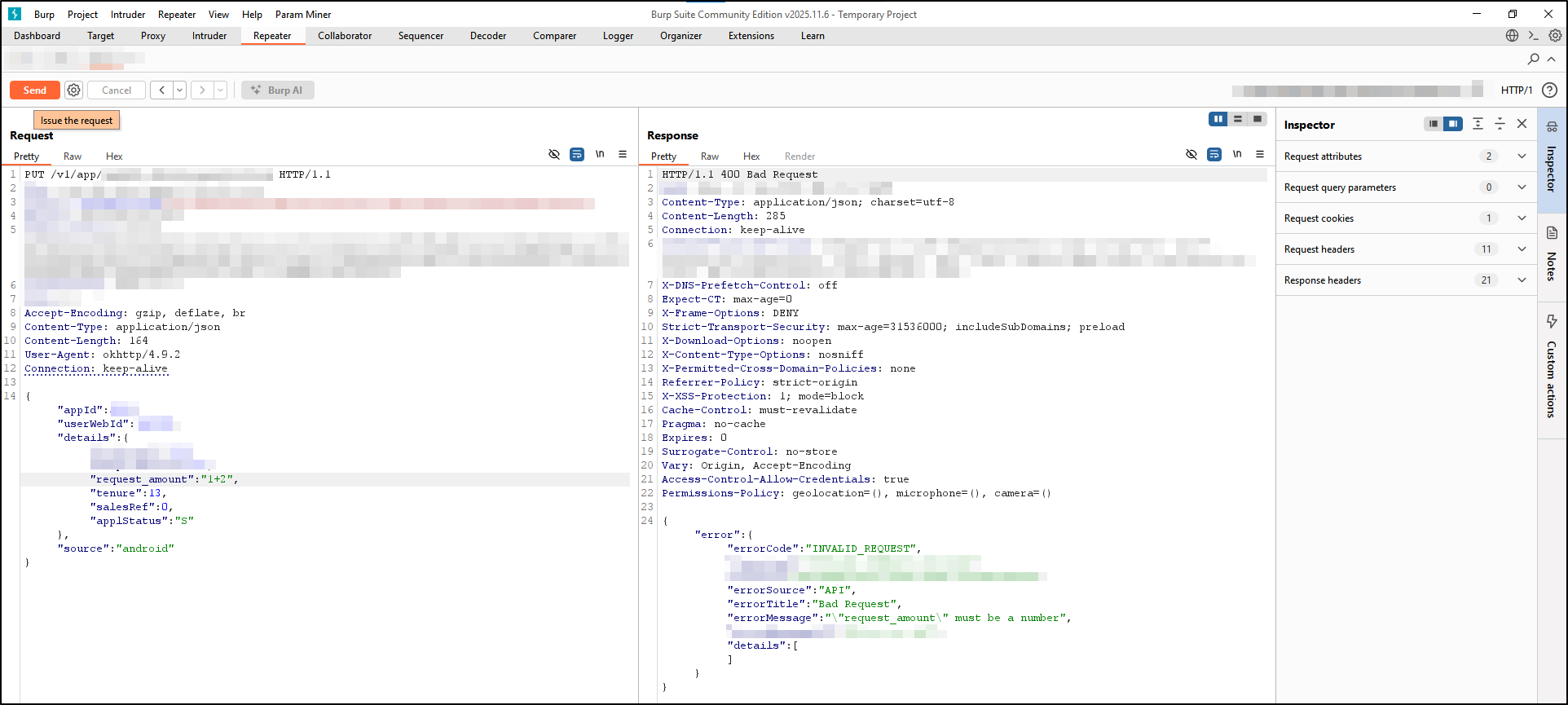Viewport: 1568px width, 705px height.
Task: Click the request_amount value "1+2"
Action: (217, 479)
